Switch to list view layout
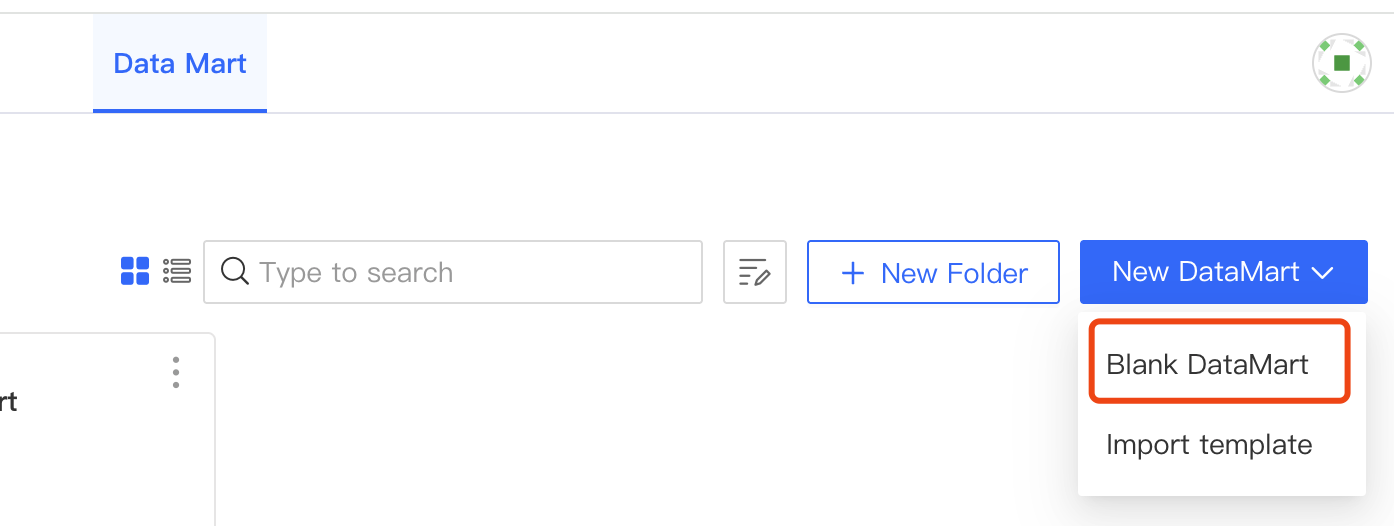This screenshot has width=1394, height=526. point(177,271)
